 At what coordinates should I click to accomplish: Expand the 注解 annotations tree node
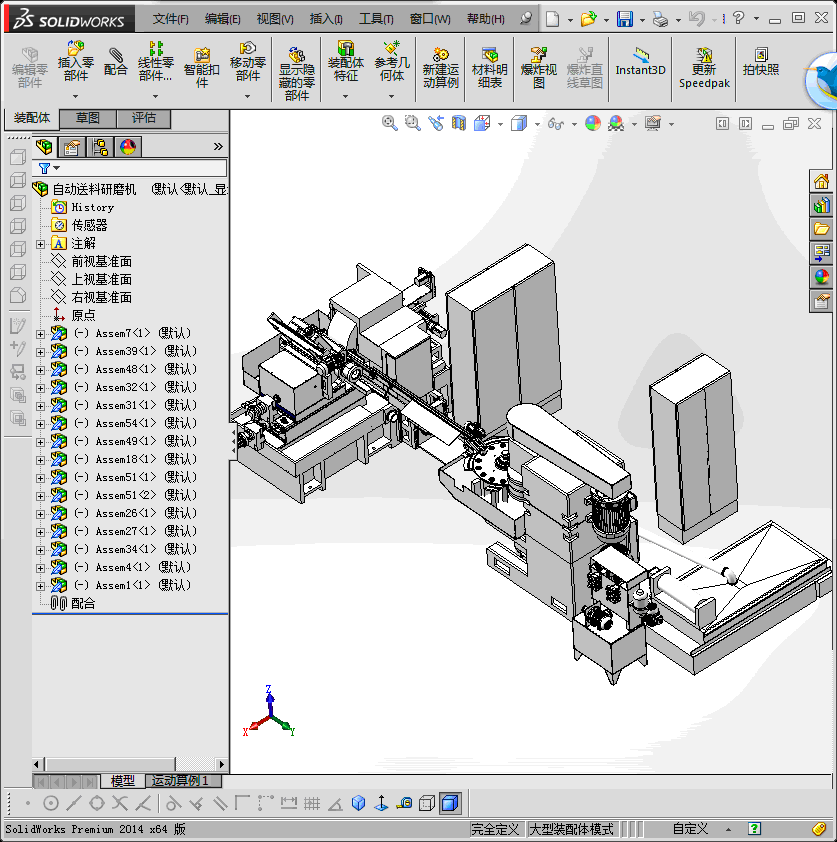[40, 243]
